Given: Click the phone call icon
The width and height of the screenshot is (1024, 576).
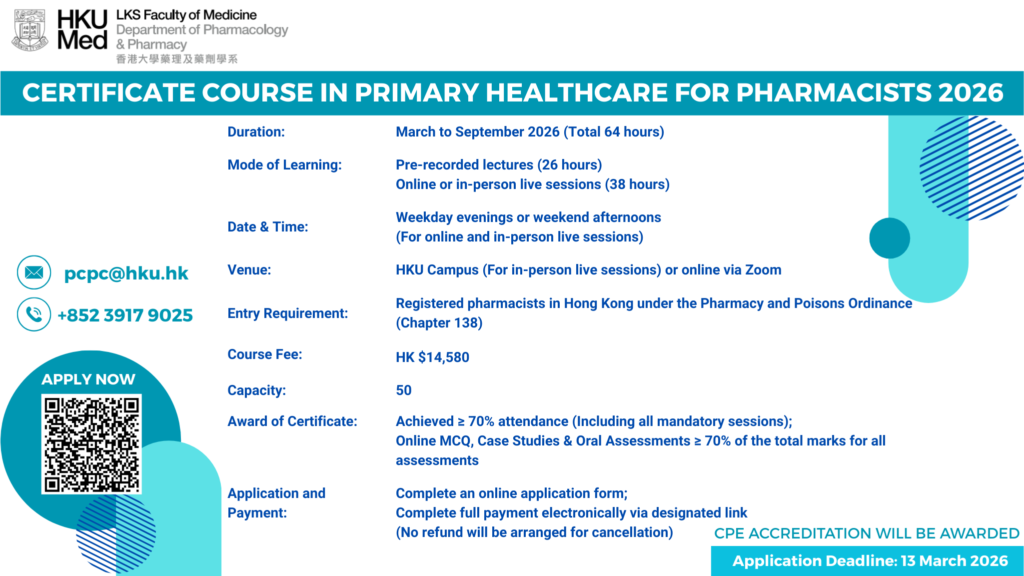Looking at the screenshot, I should (x=34, y=315).
